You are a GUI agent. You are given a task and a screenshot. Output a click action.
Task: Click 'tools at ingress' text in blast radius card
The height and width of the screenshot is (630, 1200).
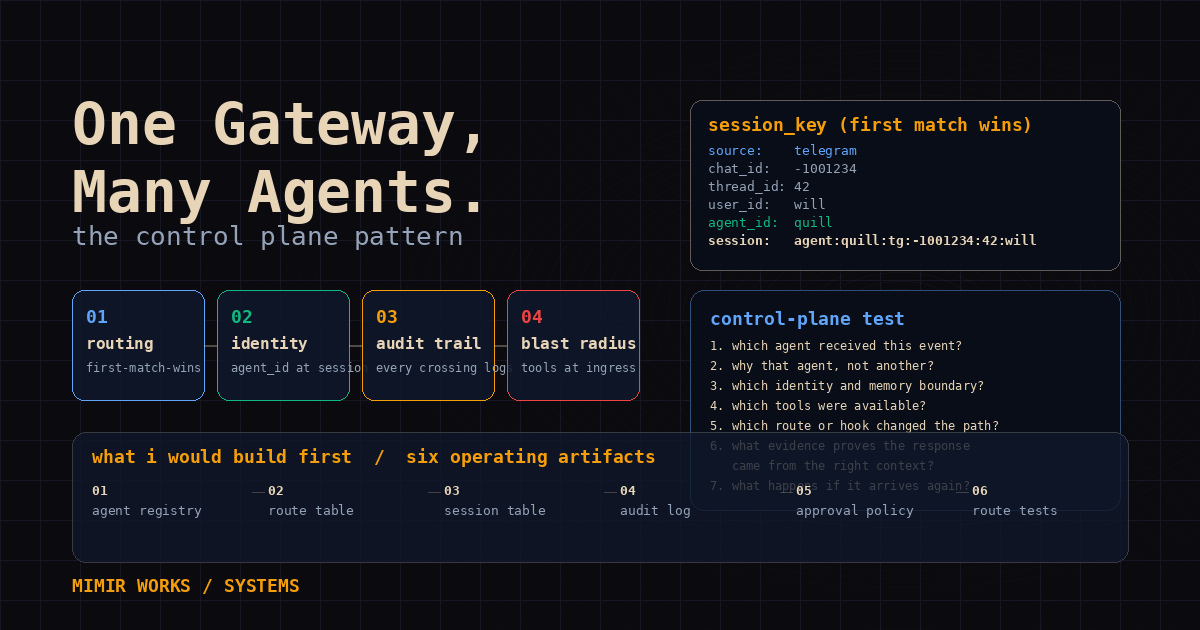pos(578,368)
